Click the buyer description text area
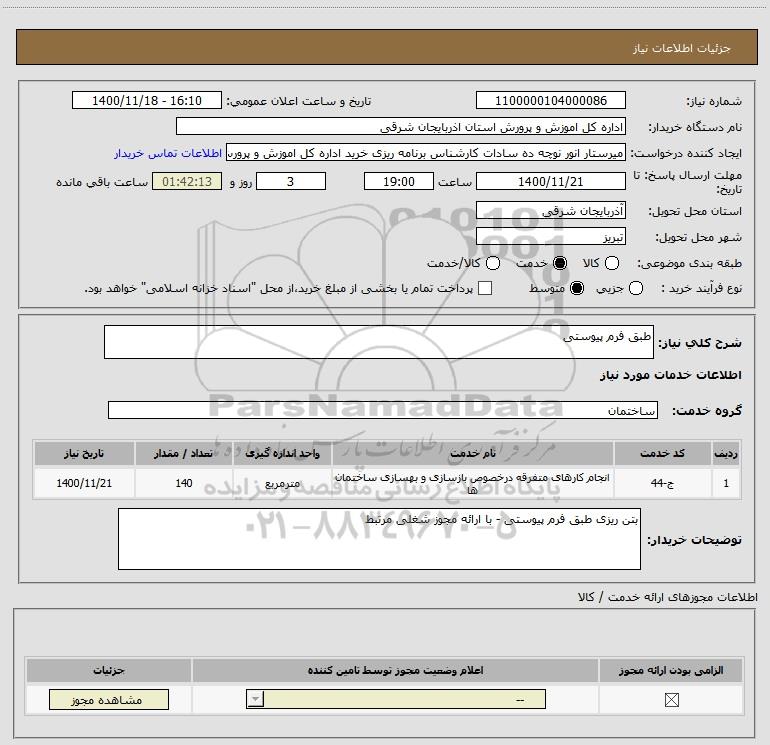 click(x=379, y=539)
